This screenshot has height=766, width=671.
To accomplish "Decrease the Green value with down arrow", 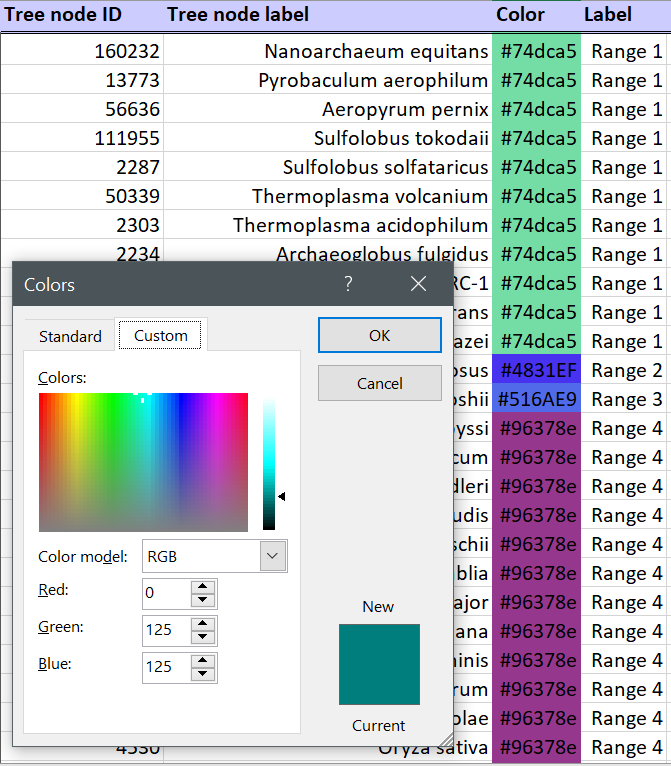I will [203, 637].
